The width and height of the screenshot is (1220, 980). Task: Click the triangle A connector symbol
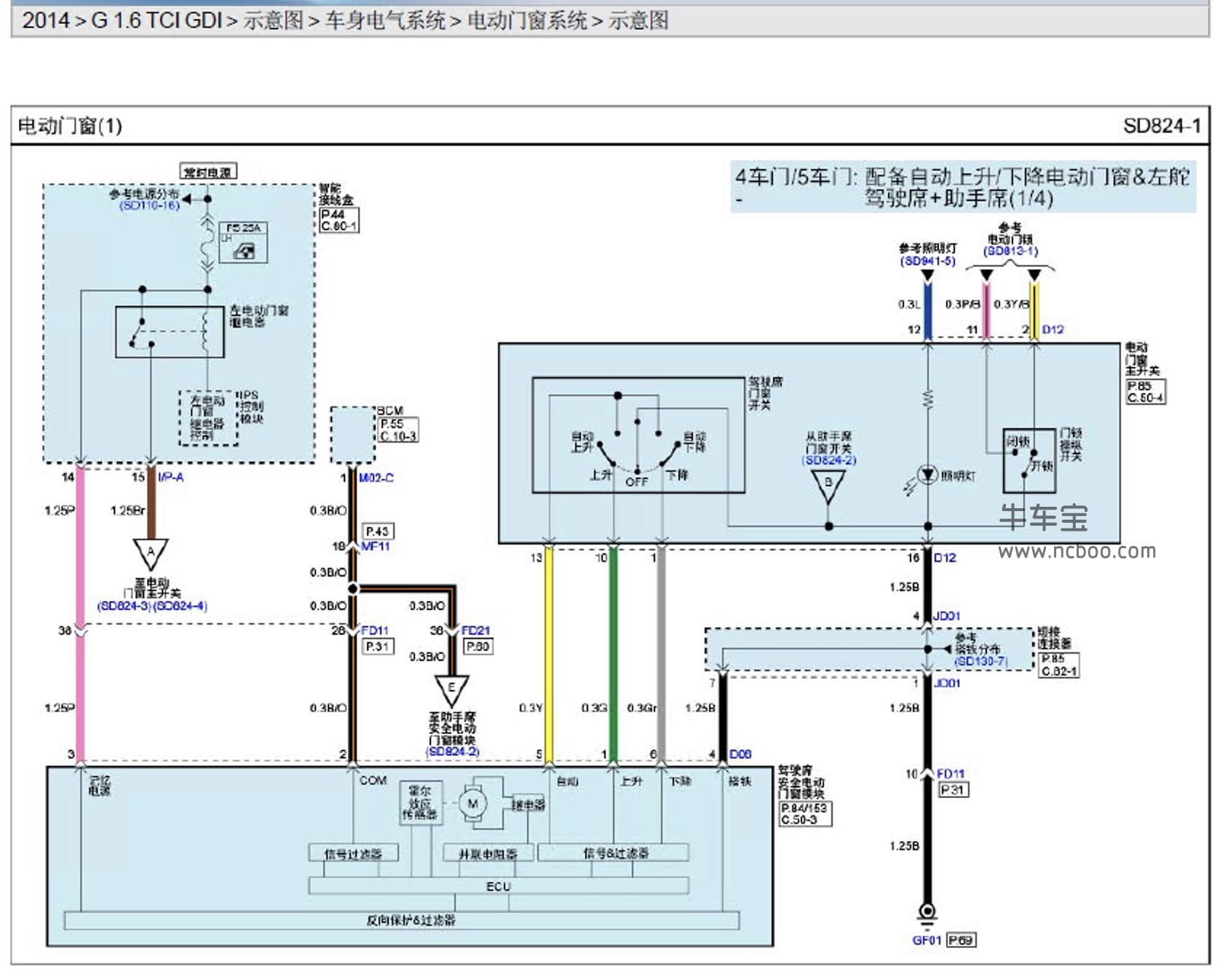(151, 553)
